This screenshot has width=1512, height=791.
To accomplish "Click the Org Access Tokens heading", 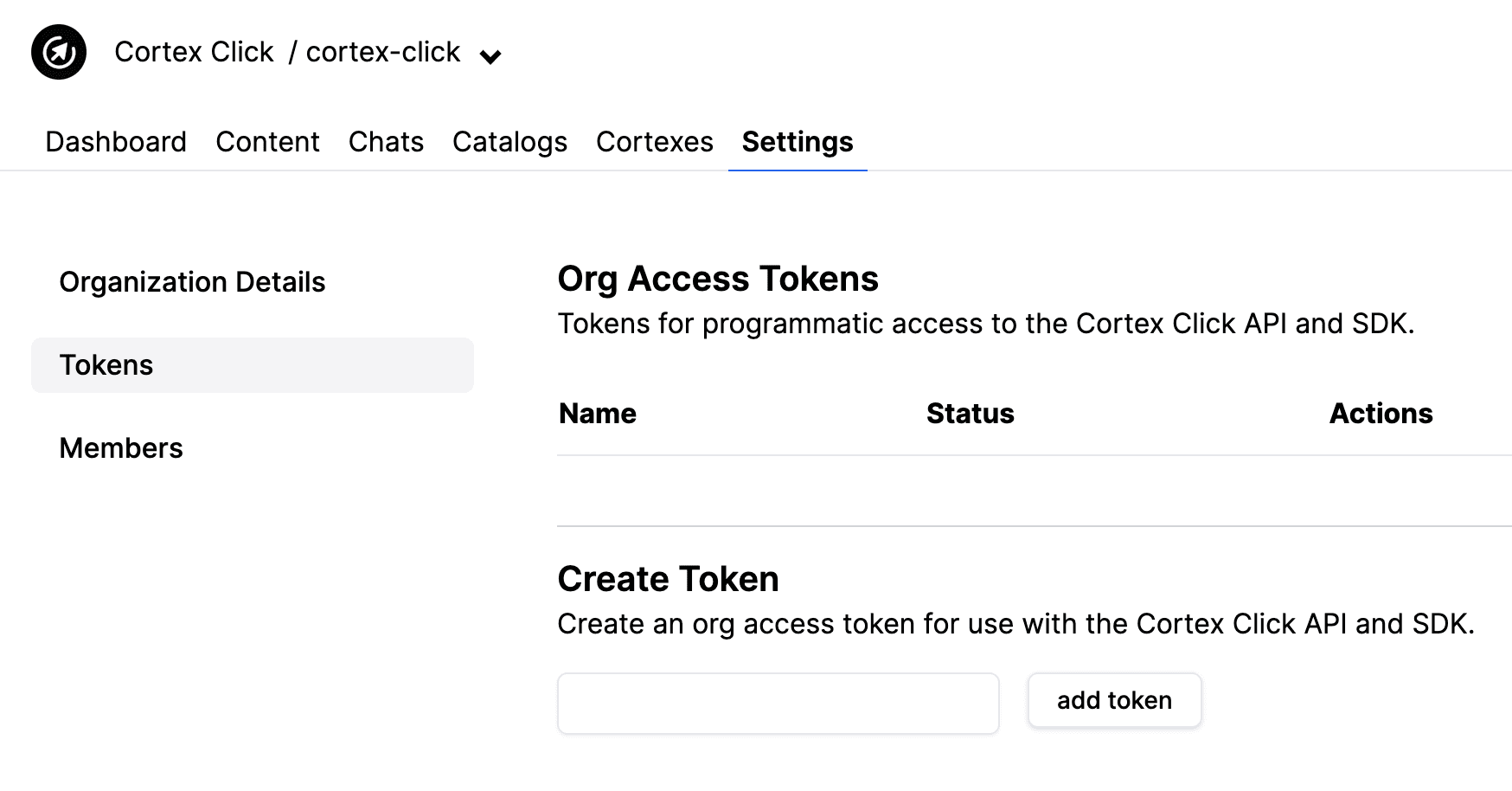I will click(718, 279).
